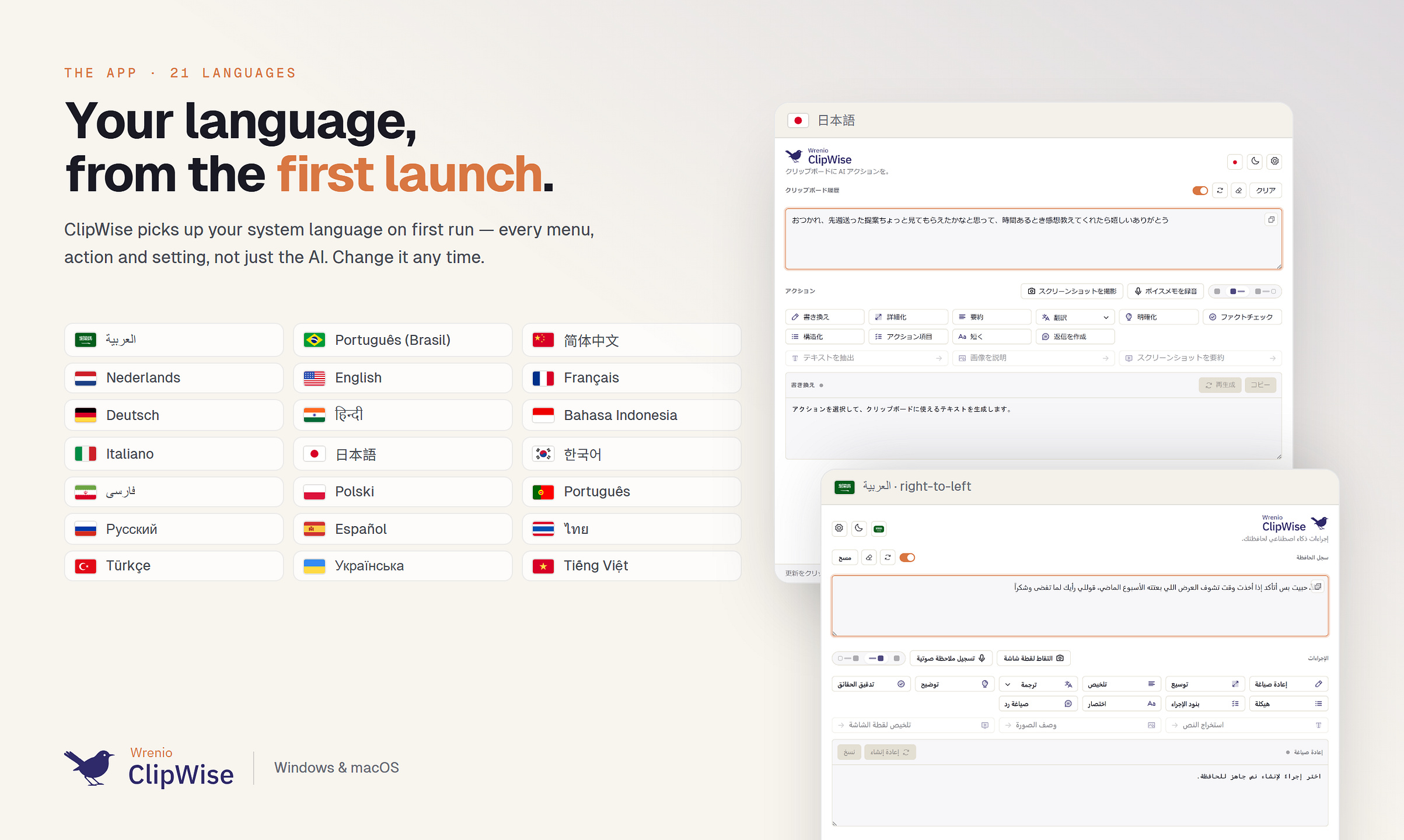Toggle clipboard history switch in Japanese window

(x=1200, y=191)
